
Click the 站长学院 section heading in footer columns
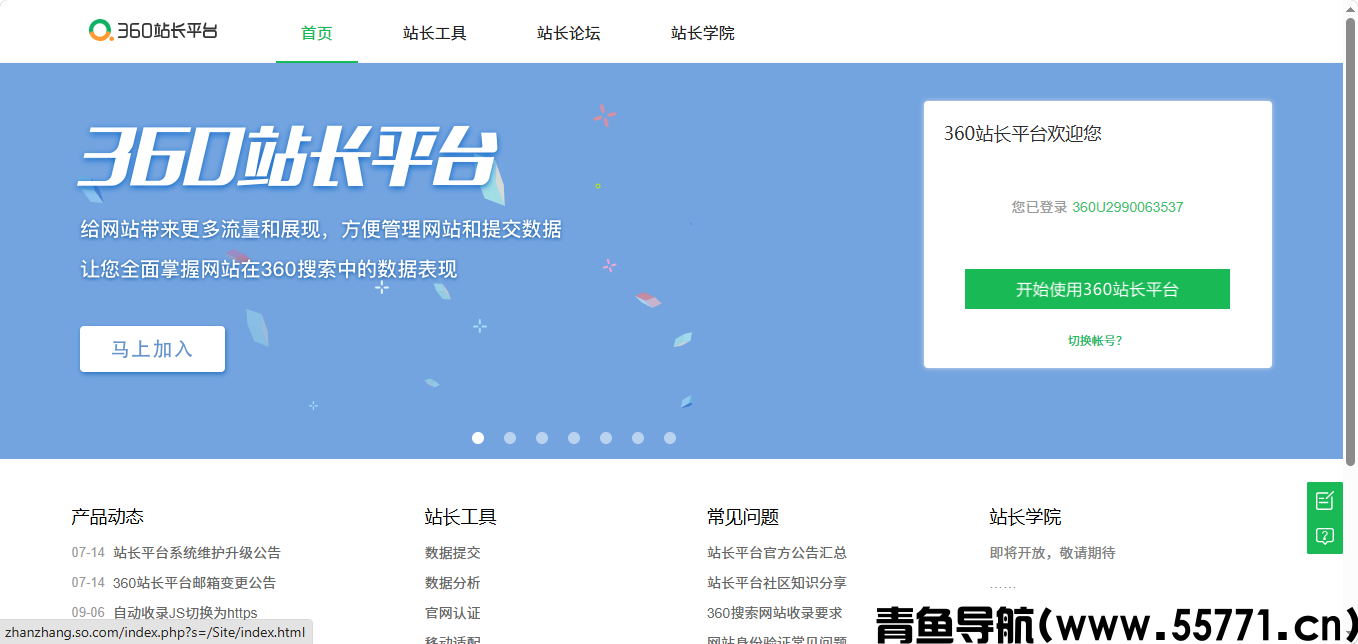coord(1025,517)
